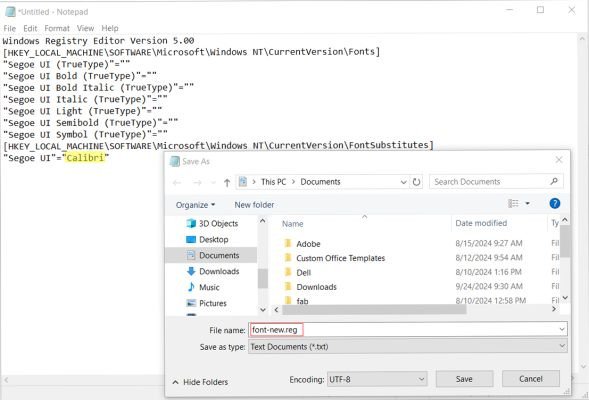The width and height of the screenshot is (589, 400).
Task: Click the Save button
Action: pyautogui.click(x=464, y=379)
